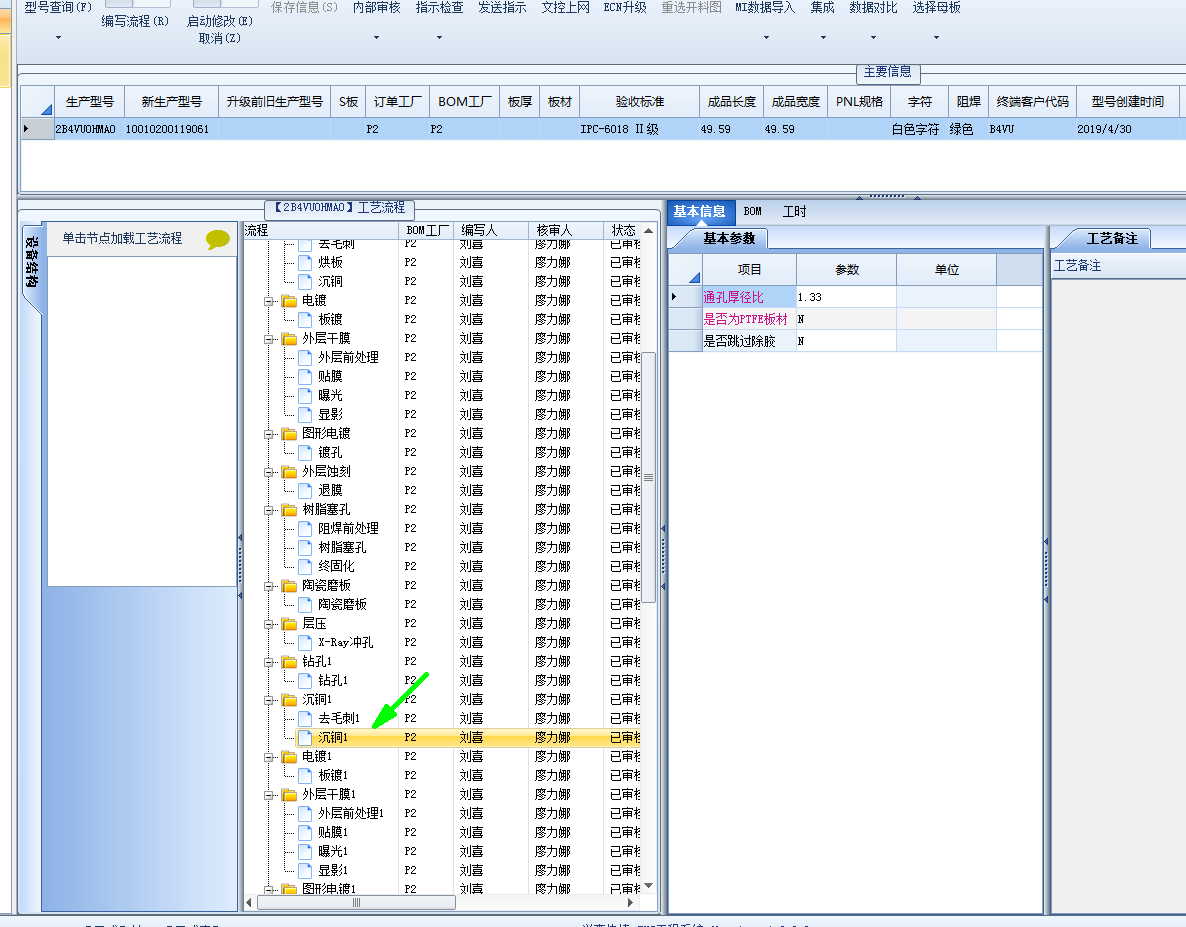
Task: Click the document icon beside 终固化
Action: pyautogui.click(x=305, y=566)
